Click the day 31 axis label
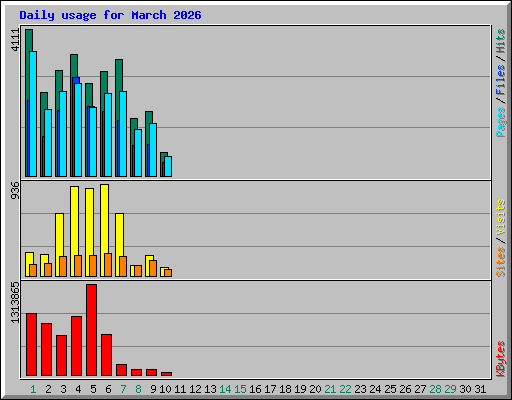512x400 pixels. point(480,389)
